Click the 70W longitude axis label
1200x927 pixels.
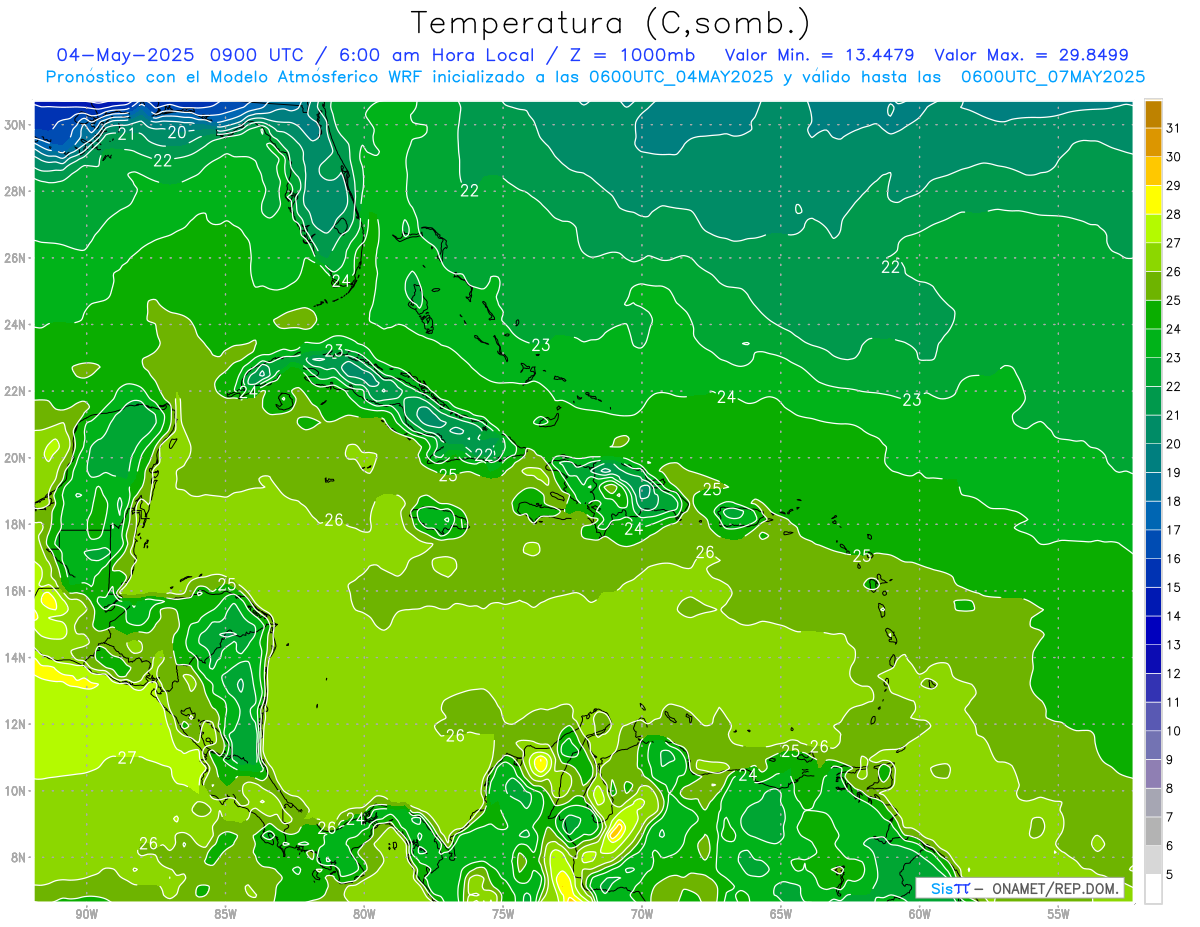tap(642, 914)
